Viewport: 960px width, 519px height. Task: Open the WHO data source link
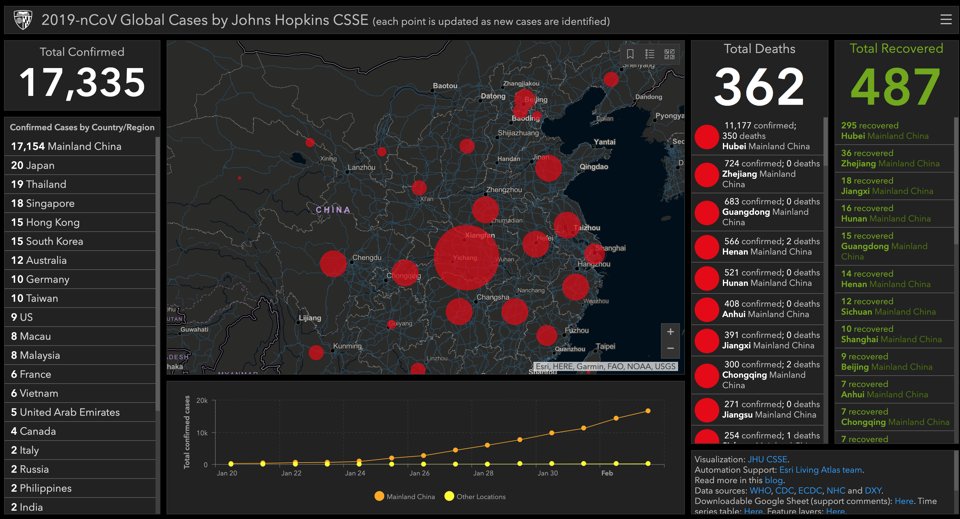click(760, 491)
